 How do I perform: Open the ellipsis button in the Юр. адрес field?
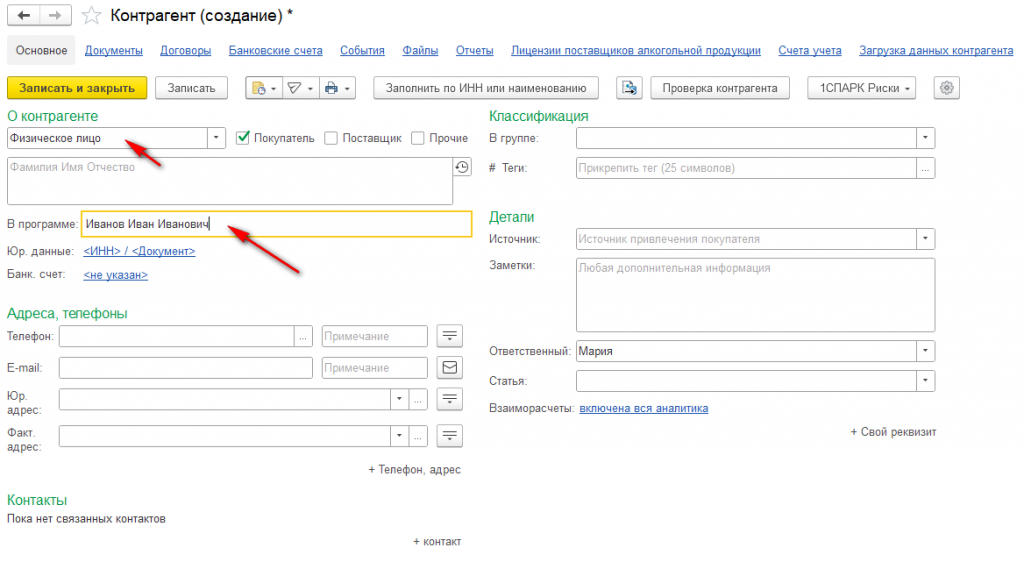pyautogui.click(x=418, y=399)
